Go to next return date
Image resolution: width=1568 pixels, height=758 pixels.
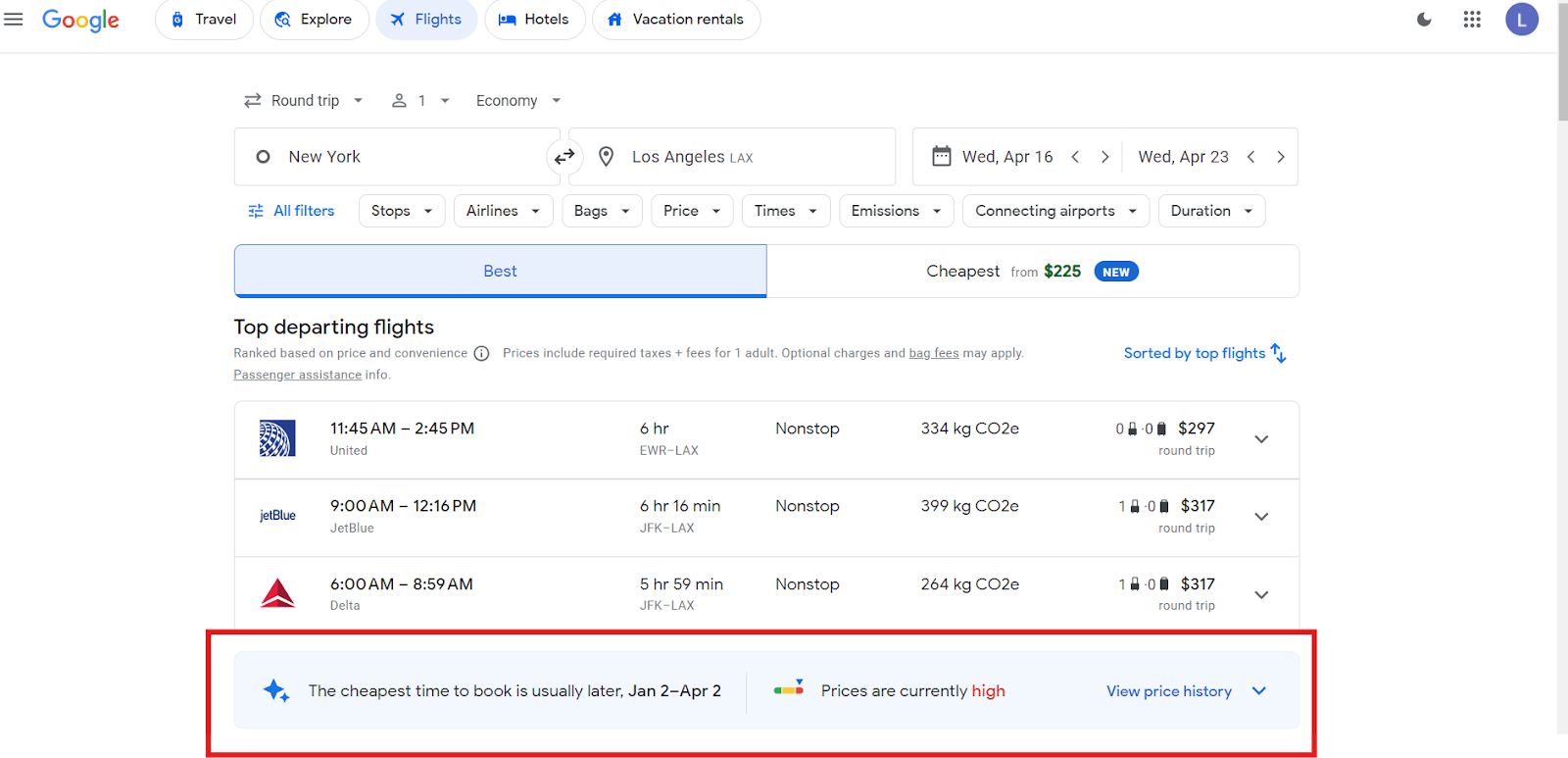1280,157
